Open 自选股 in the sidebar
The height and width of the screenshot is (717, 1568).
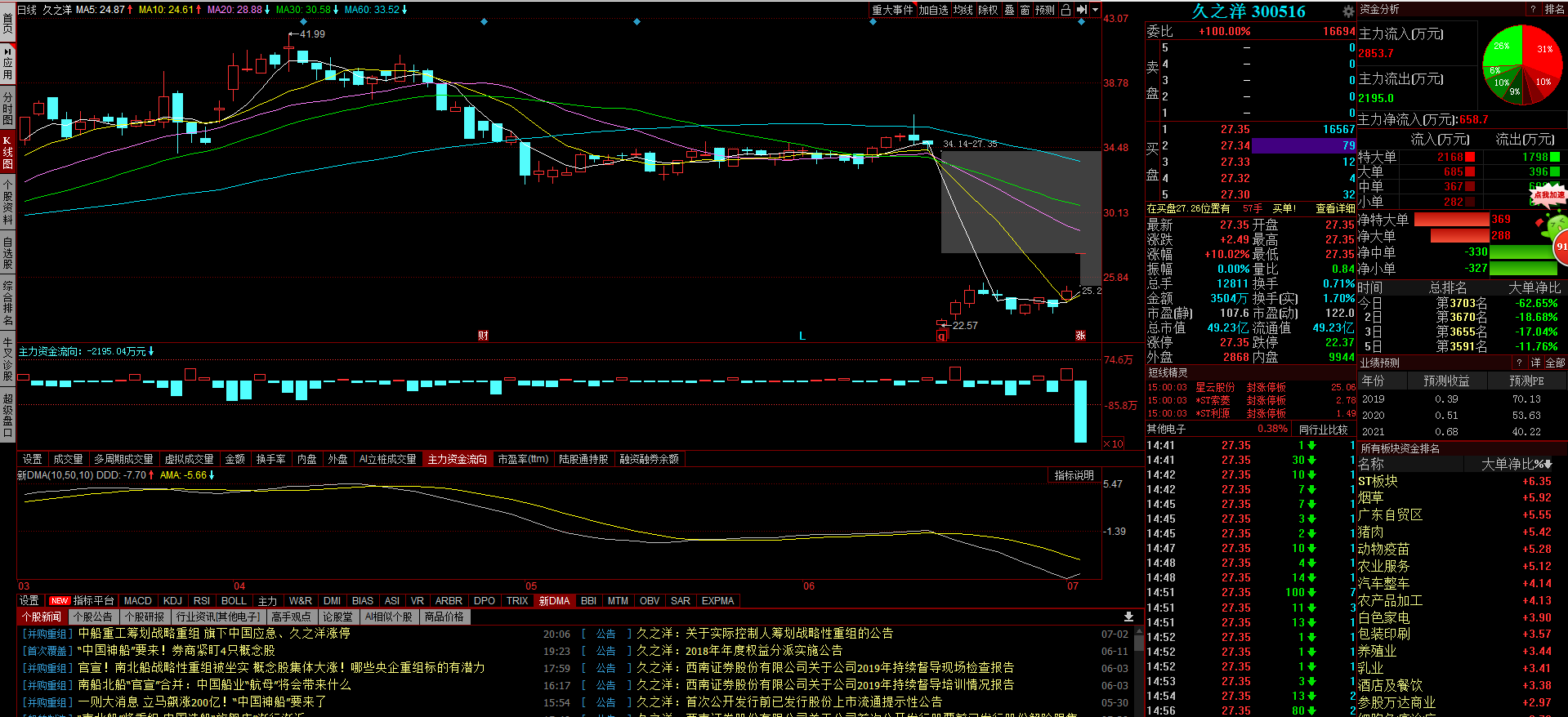(7, 253)
